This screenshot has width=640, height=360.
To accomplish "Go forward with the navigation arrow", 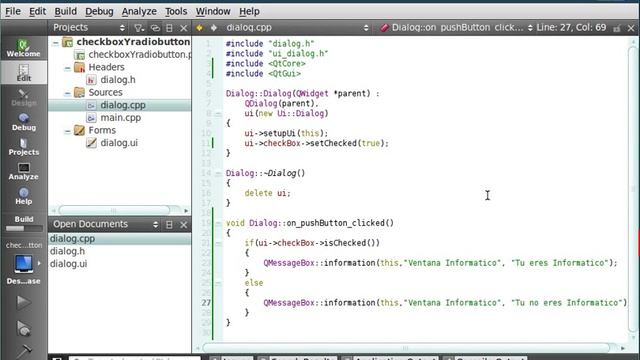I will click(x=214, y=28).
